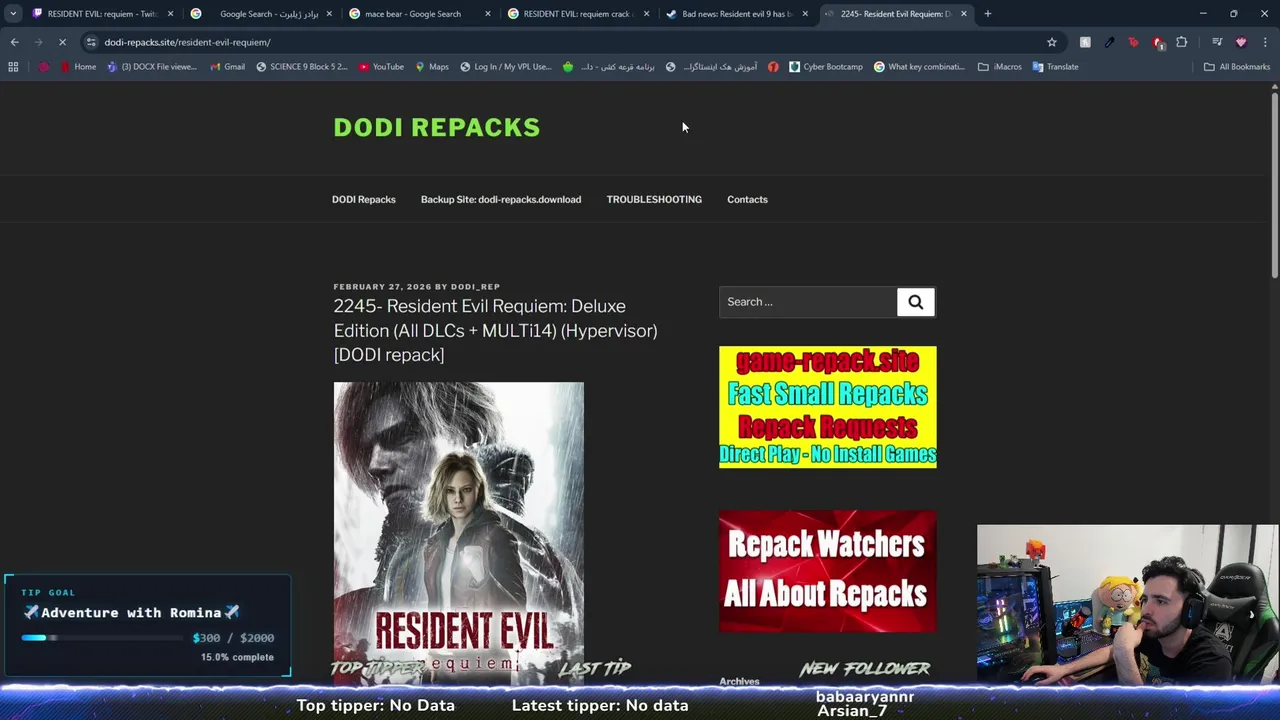The height and width of the screenshot is (720, 1280).
Task: Close the mace bear Google Search tab
Action: tap(488, 14)
